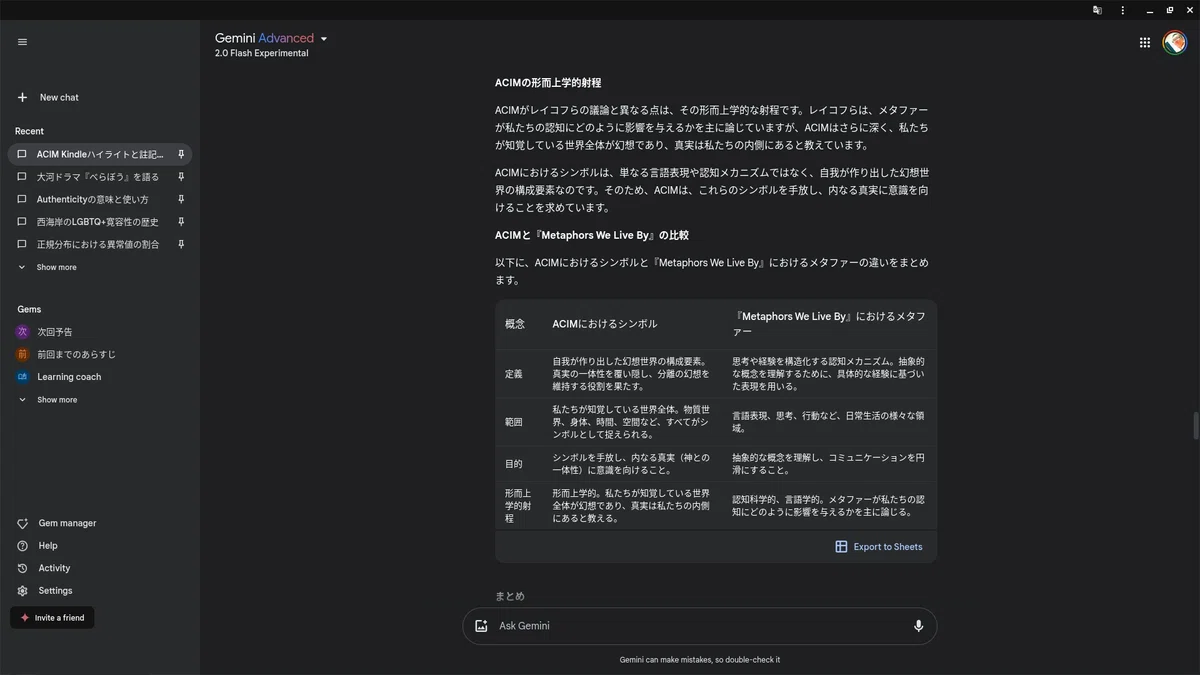This screenshot has width=1200, height=675.
Task: Click the New chat plus icon
Action: pyautogui.click(x=22, y=97)
